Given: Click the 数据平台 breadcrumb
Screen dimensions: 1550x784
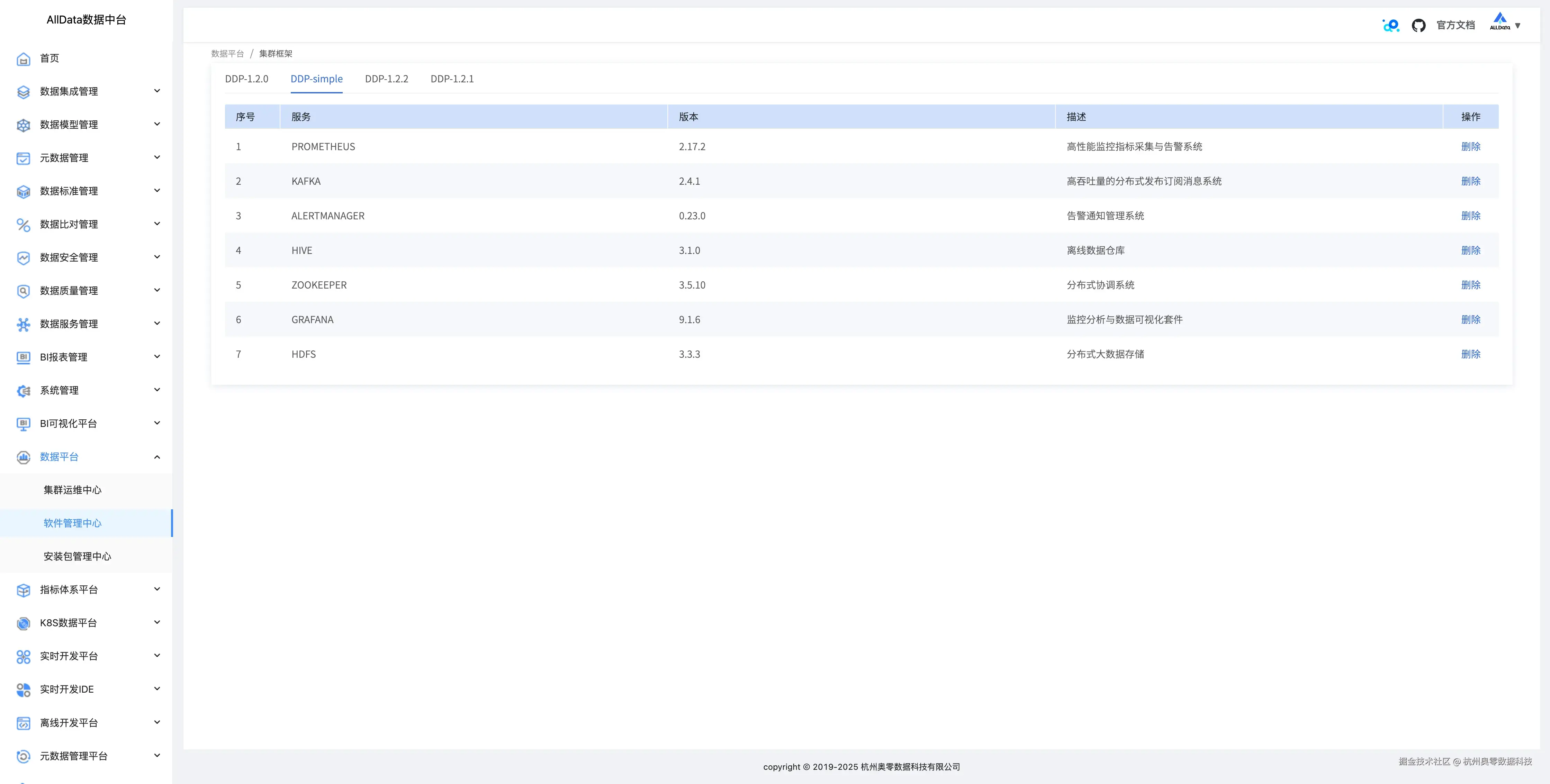Looking at the screenshot, I should coord(227,54).
